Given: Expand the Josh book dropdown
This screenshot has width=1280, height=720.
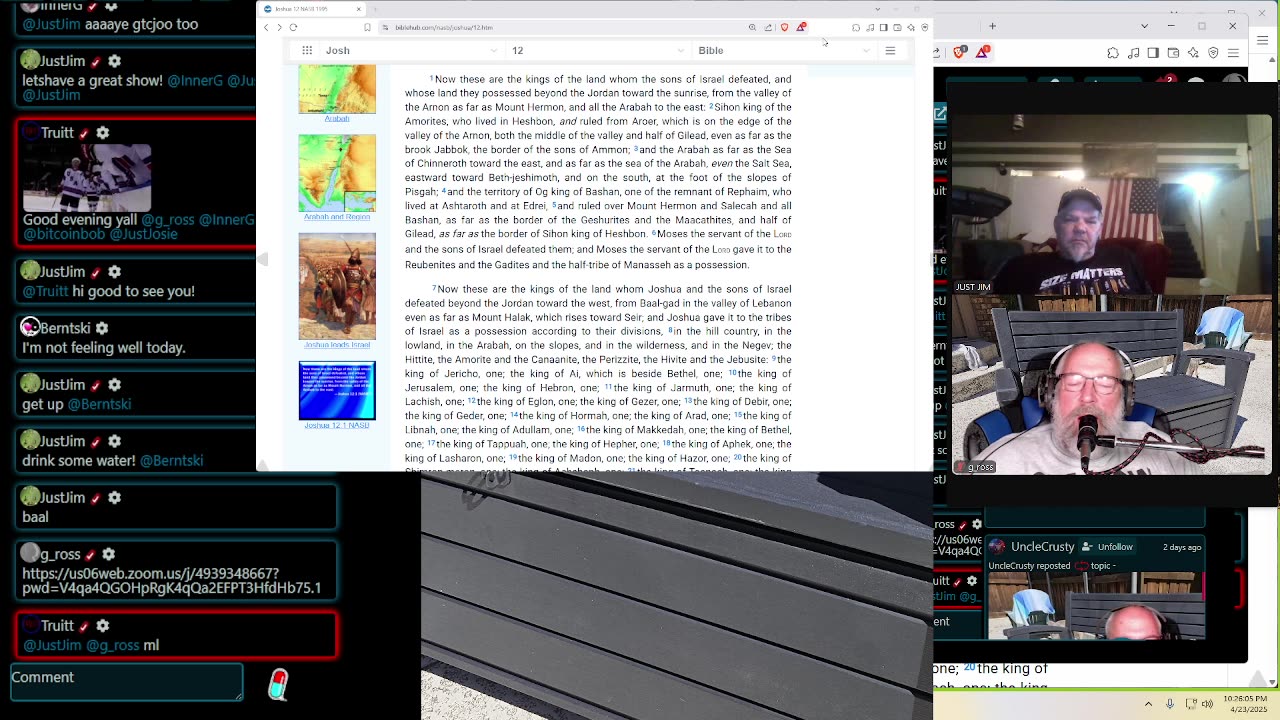Looking at the screenshot, I should tap(411, 51).
